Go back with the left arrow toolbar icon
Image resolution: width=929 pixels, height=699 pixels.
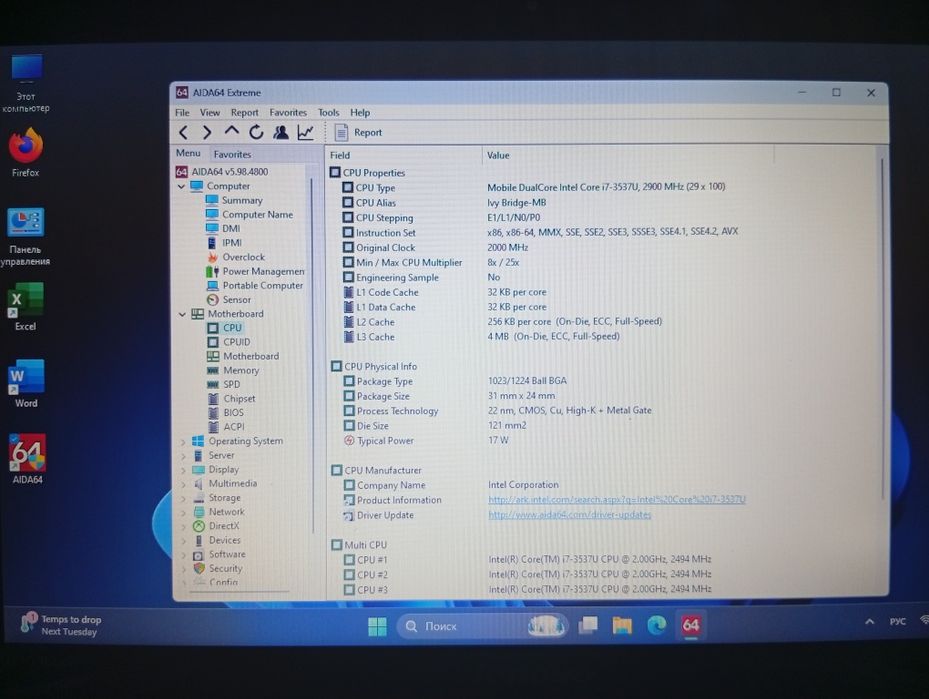pos(184,133)
